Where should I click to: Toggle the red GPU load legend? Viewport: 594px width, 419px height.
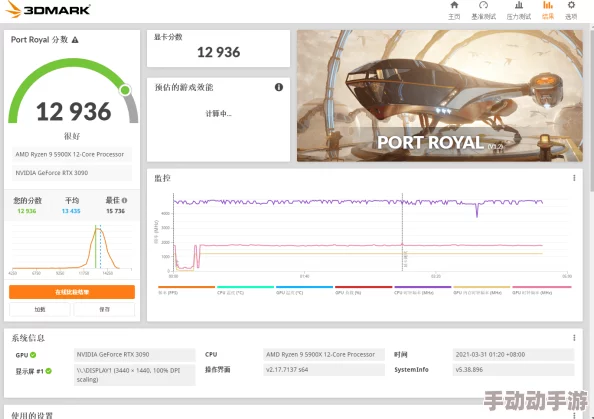tap(364, 290)
